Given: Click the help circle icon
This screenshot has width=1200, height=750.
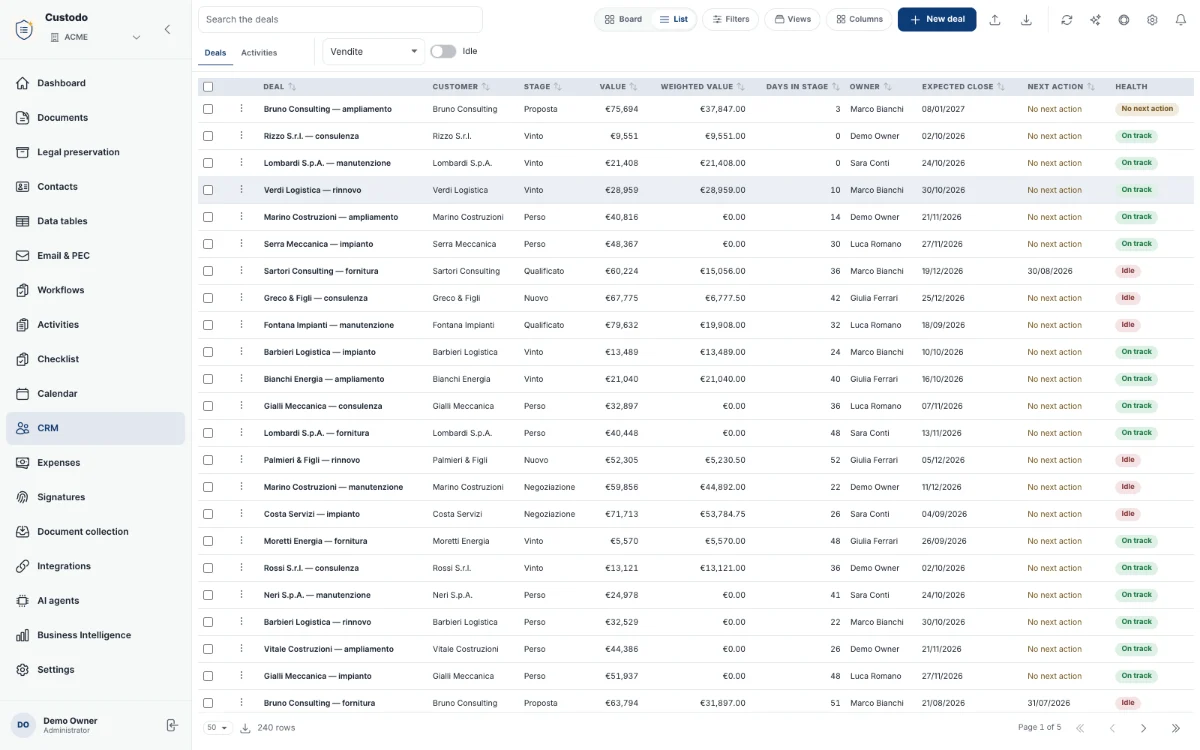Looking at the screenshot, I should pos(1124,19).
